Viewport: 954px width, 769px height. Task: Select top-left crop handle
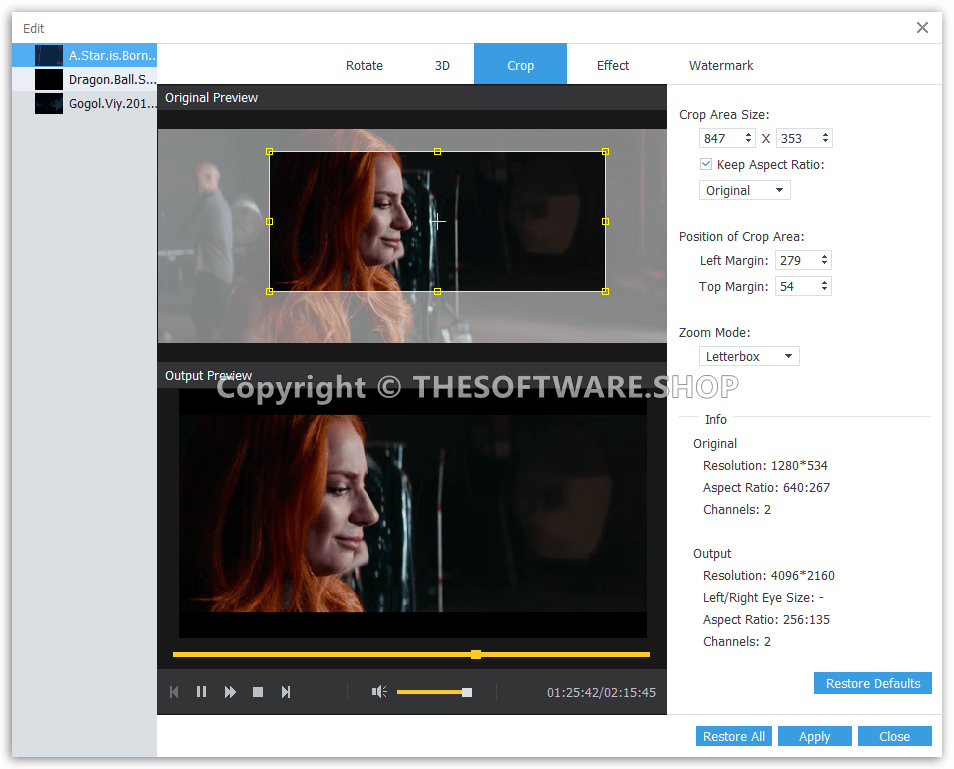[x=270, y=151]
